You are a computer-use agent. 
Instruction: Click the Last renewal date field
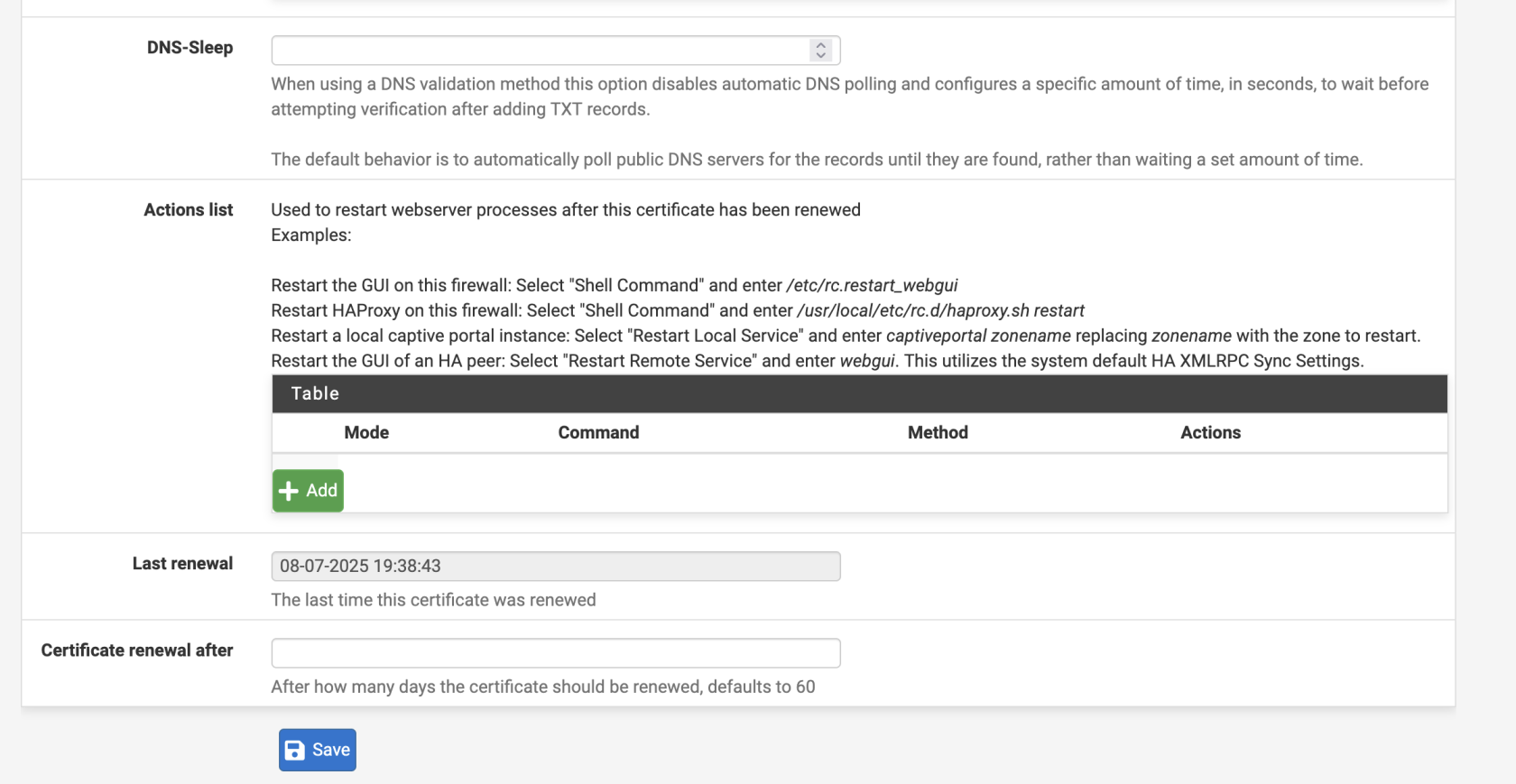(555, 567)
